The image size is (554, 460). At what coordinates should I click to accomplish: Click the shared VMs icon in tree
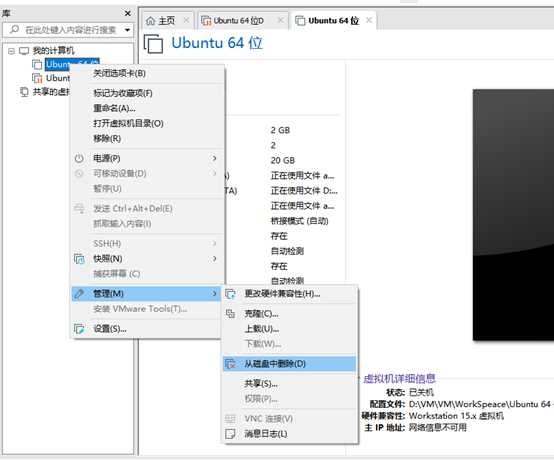tap(24, 92)
